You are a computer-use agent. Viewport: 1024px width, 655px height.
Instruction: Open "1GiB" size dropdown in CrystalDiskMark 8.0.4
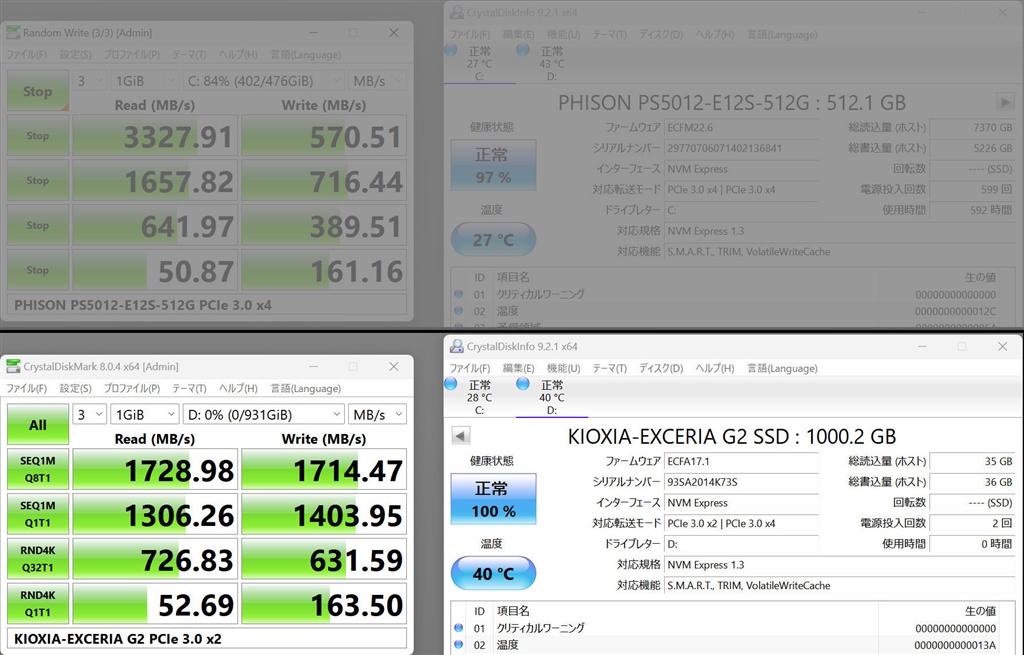pos(144,414)
